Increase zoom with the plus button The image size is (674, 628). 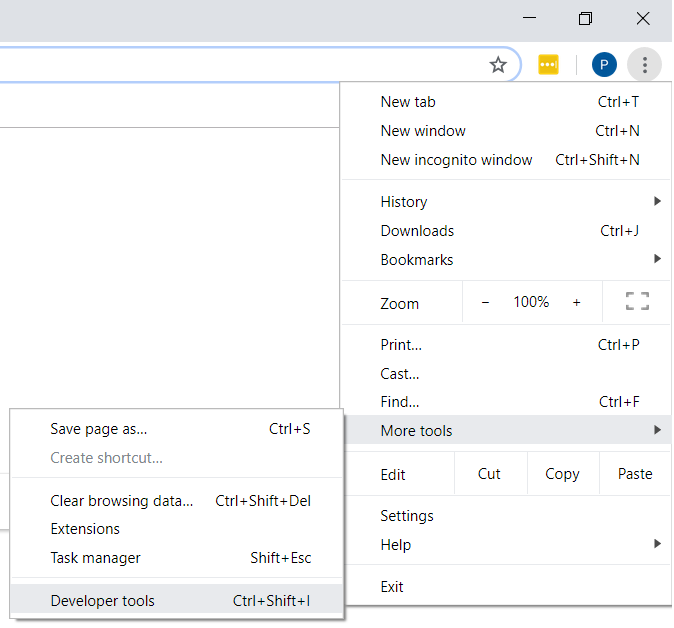(576, 302)
